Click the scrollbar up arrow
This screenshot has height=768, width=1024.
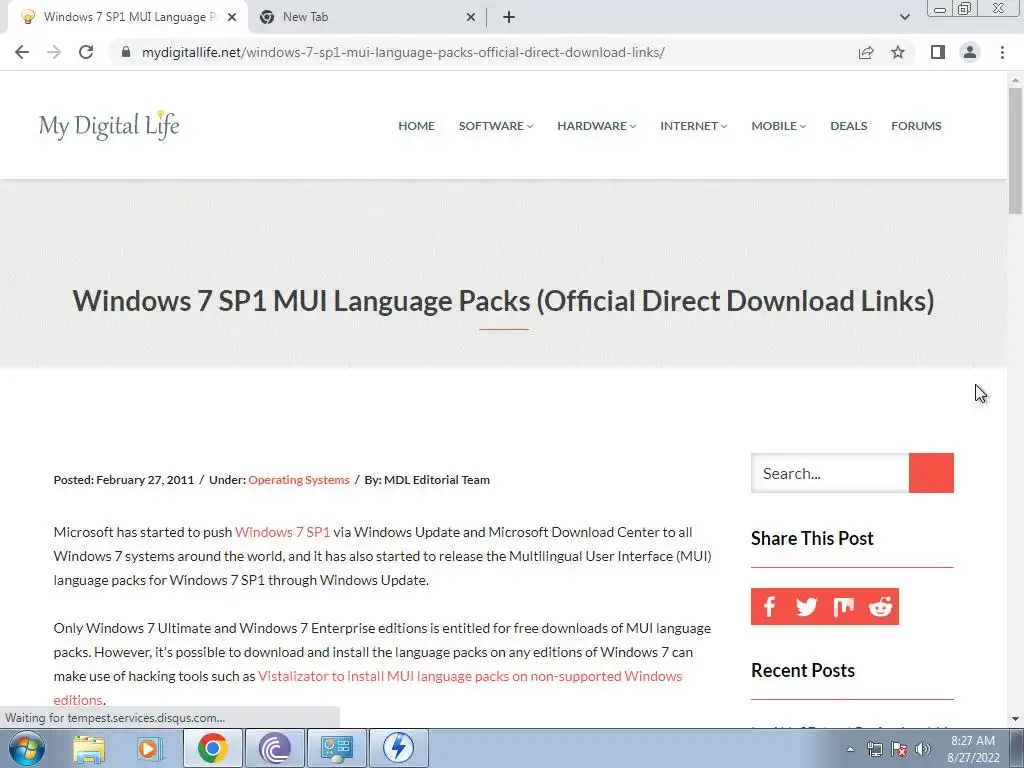click(1015, 80)
